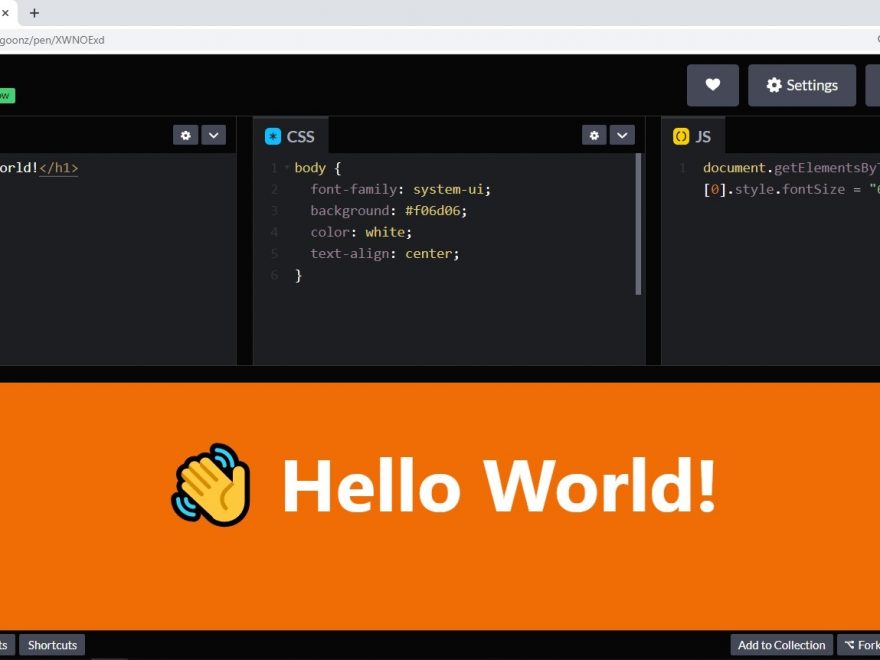Open the HTML editor settings gear
Viewport: 880px width, 660px height.
[x=185, y=135]
